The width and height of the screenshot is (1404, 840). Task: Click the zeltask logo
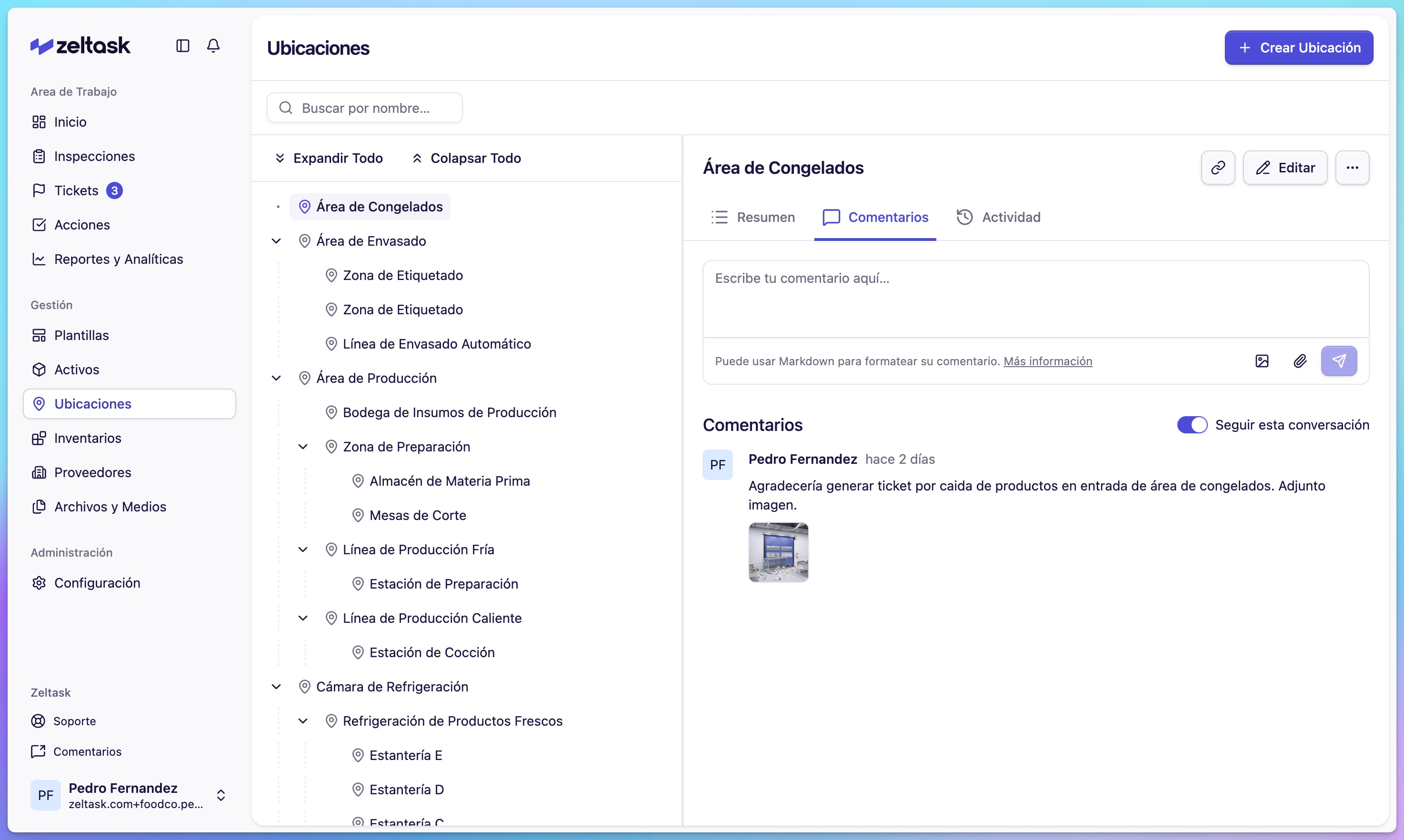[80, 45]
